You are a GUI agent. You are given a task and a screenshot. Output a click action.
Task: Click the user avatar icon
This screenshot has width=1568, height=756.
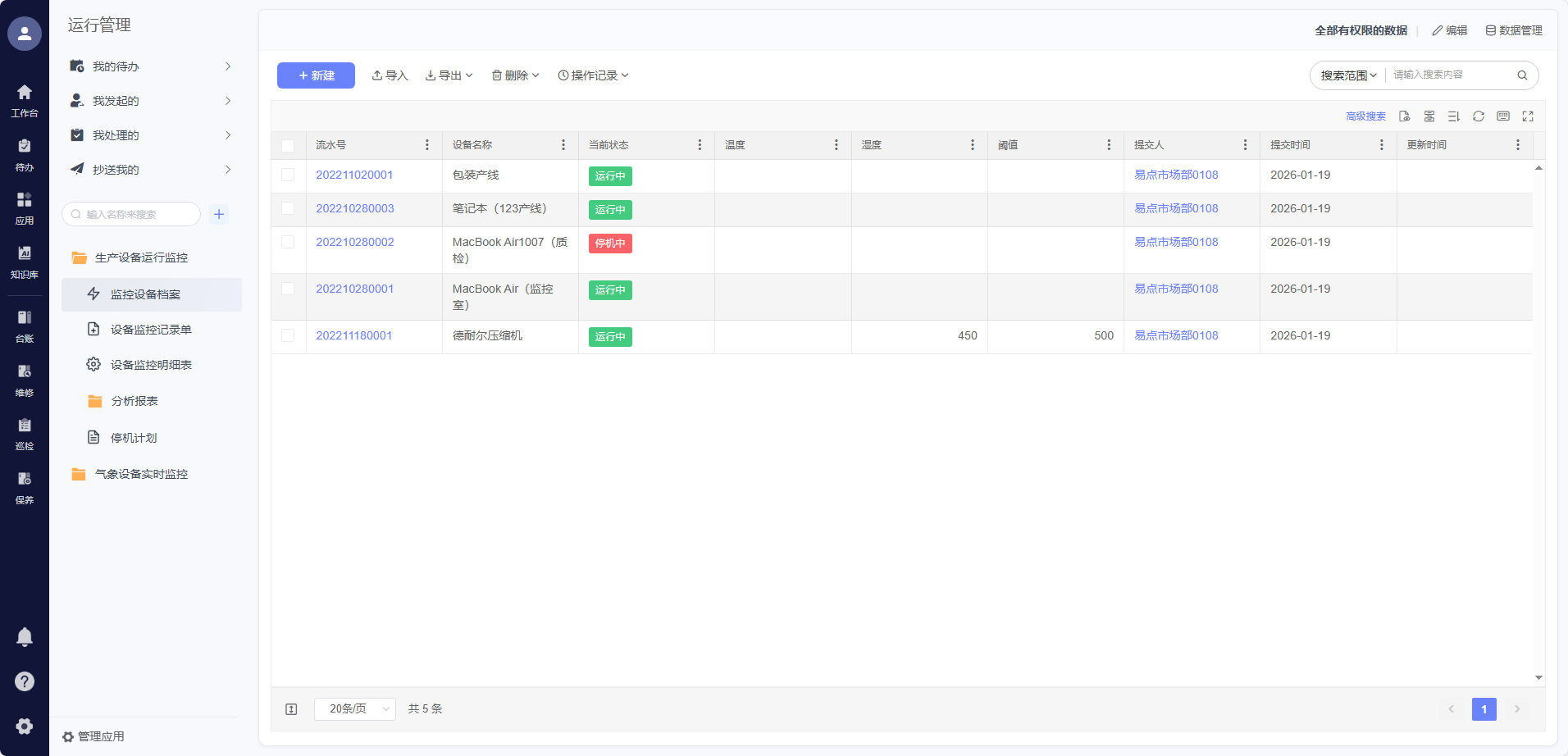[x=25, y=34]
